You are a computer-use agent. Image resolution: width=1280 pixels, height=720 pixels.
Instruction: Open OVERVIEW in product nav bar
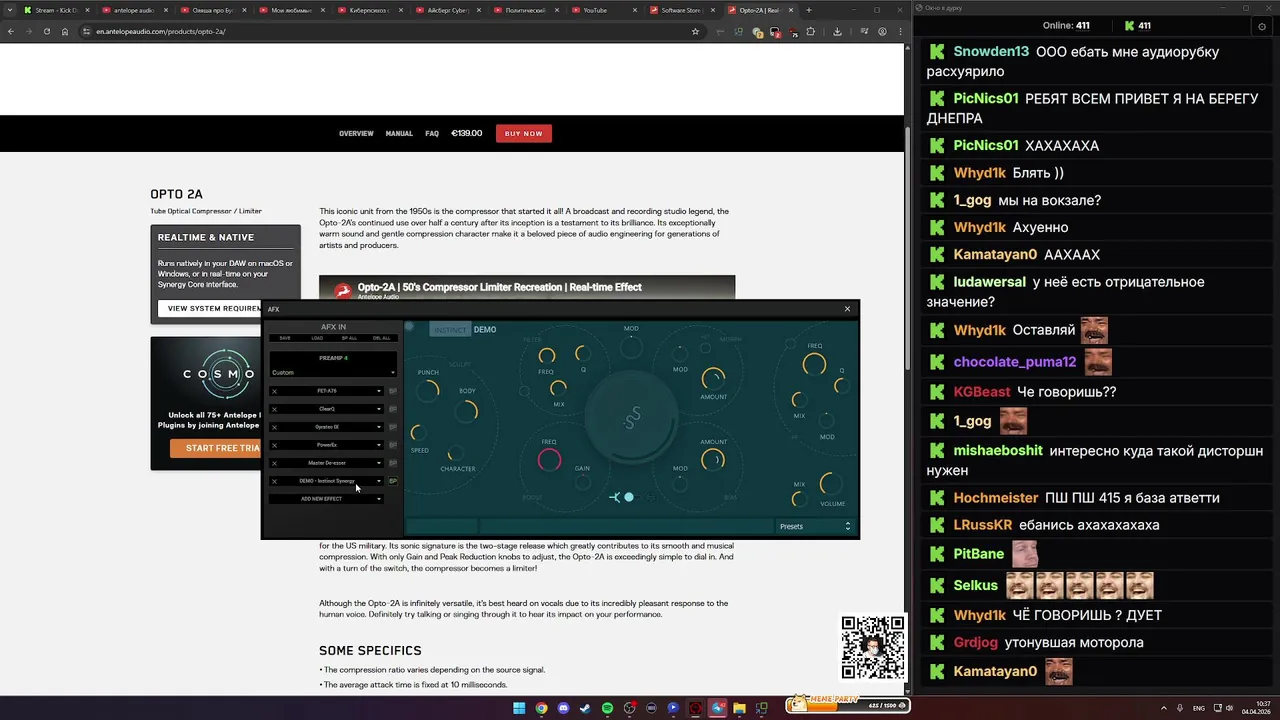(x=356, y=133)
